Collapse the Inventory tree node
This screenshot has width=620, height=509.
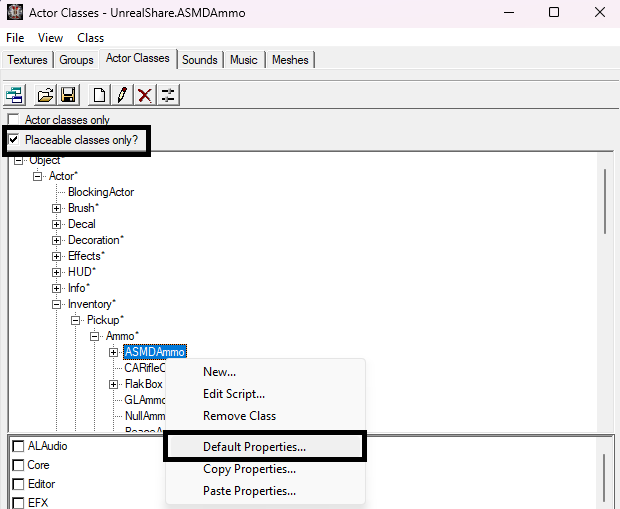pyautogui.click(x=57, y=304)
